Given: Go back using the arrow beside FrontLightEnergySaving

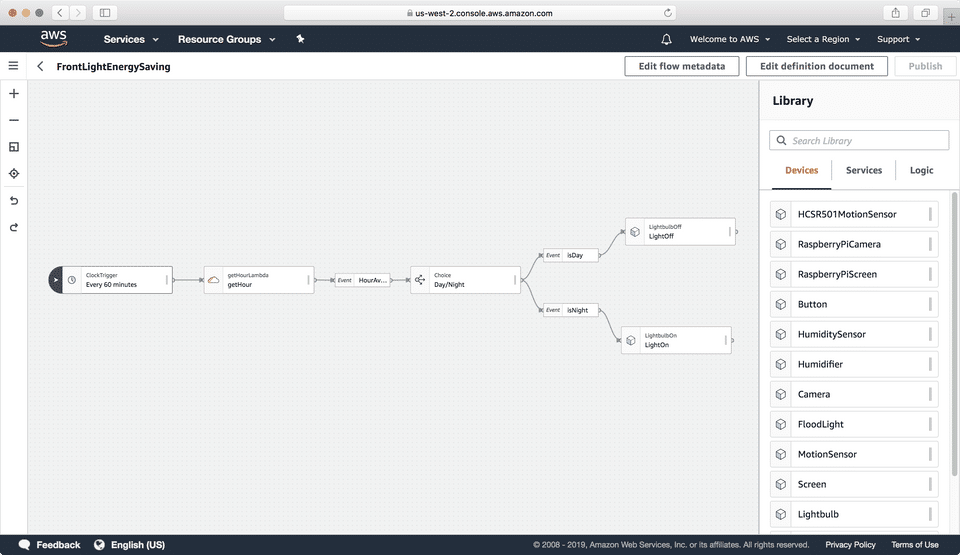Looking at the screenshot, I should [x=40, y=66].
